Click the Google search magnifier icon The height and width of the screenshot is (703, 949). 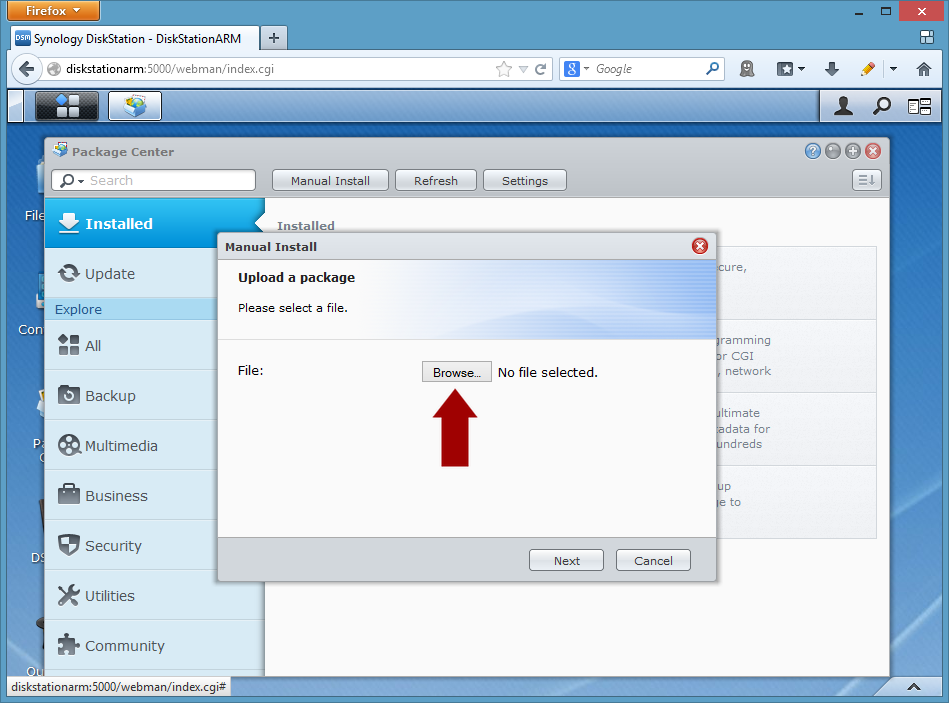coord(712,68)
